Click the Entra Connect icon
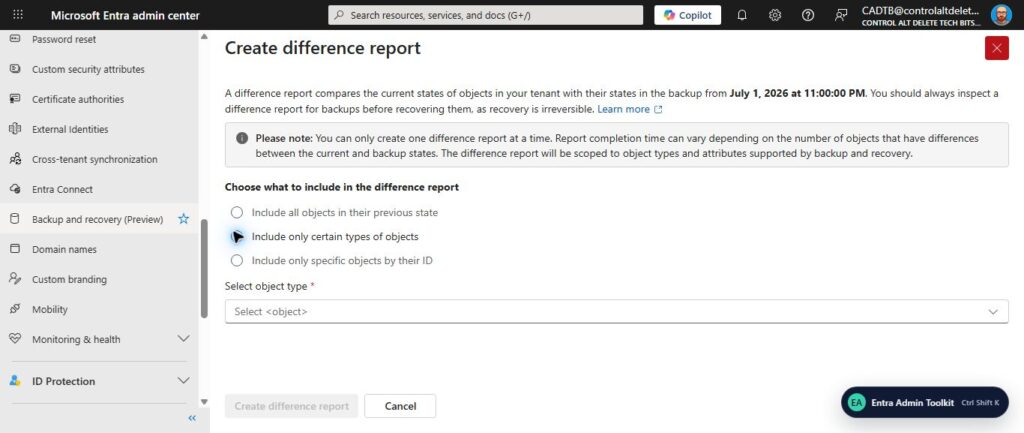The width and height of the screenshot is (1024, 433). click(15, 189)
